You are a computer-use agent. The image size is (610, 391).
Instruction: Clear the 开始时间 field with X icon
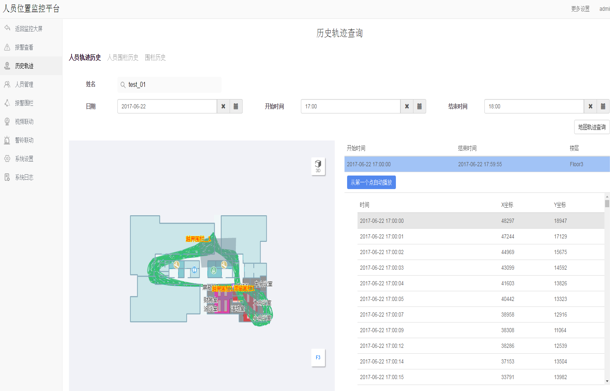pyautogui.click(x=407, y=106)
